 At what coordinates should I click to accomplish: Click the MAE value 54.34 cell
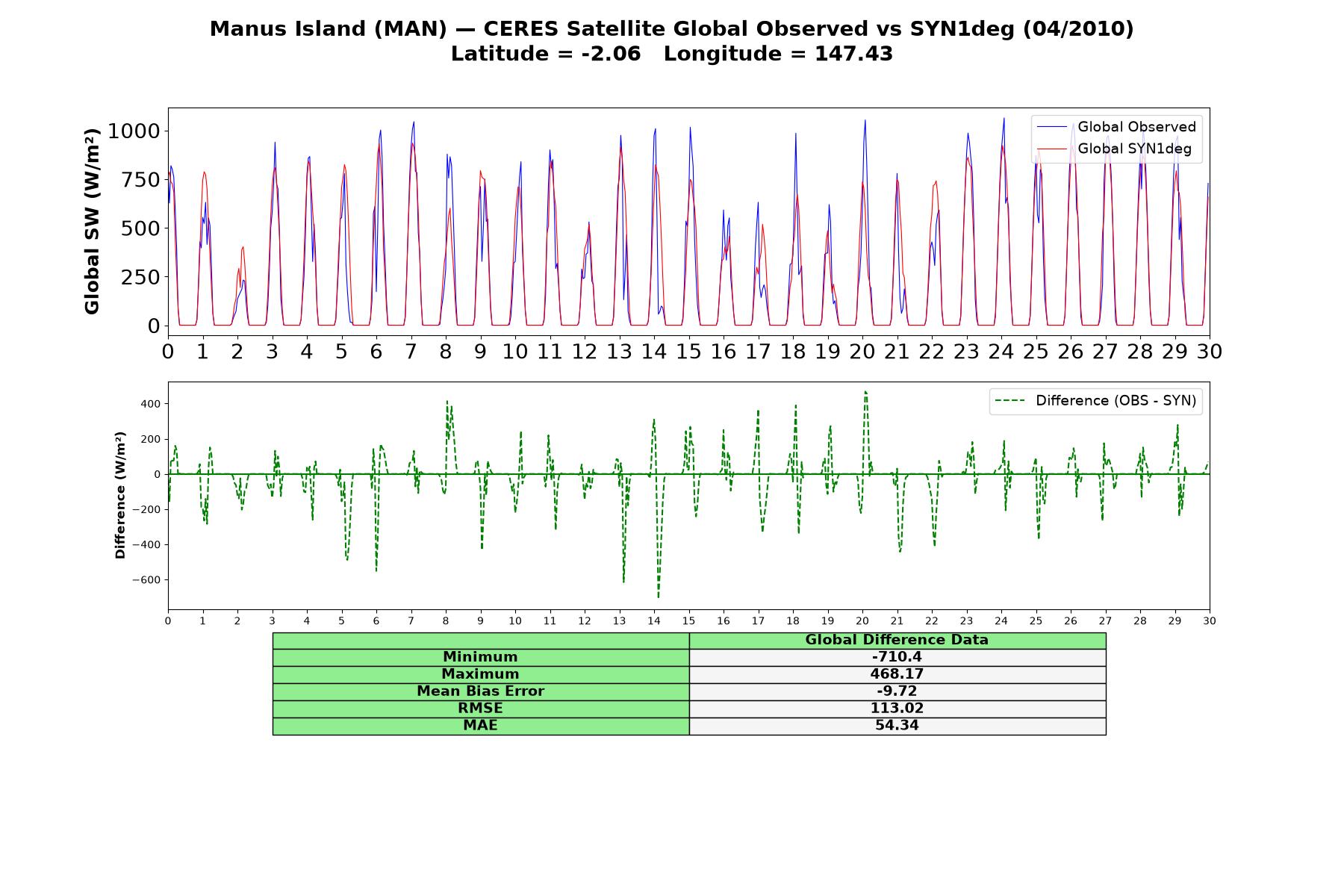click(897, 726)
